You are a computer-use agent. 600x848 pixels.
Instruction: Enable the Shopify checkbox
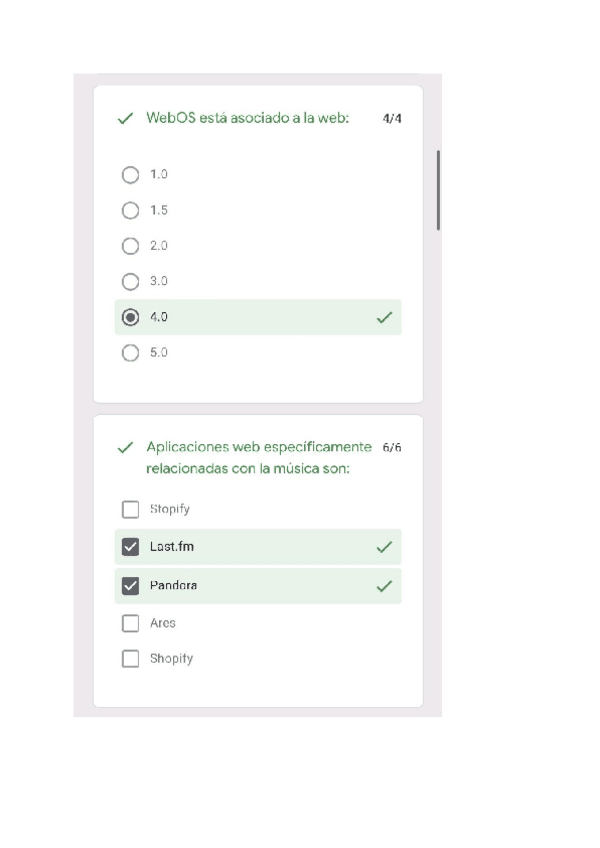click(x=130, y=659)
